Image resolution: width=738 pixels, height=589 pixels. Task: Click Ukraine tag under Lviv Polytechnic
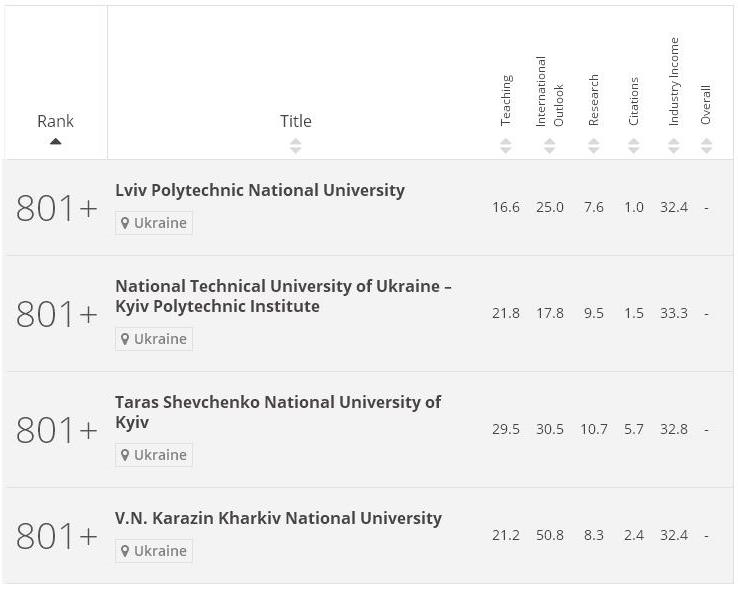tap(154, 223)
